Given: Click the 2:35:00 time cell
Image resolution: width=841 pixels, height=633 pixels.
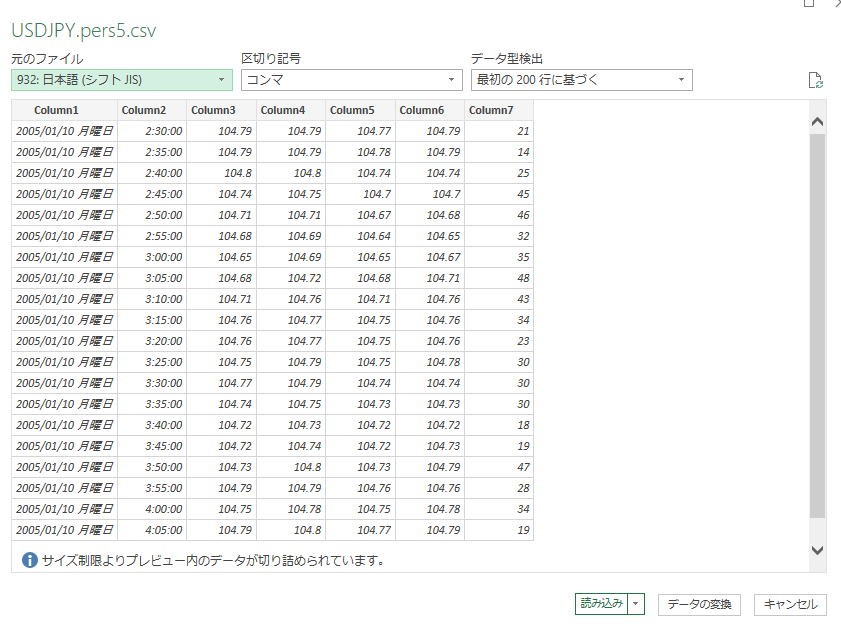Looking at the screenshot, I should click(x=152, y=152).
